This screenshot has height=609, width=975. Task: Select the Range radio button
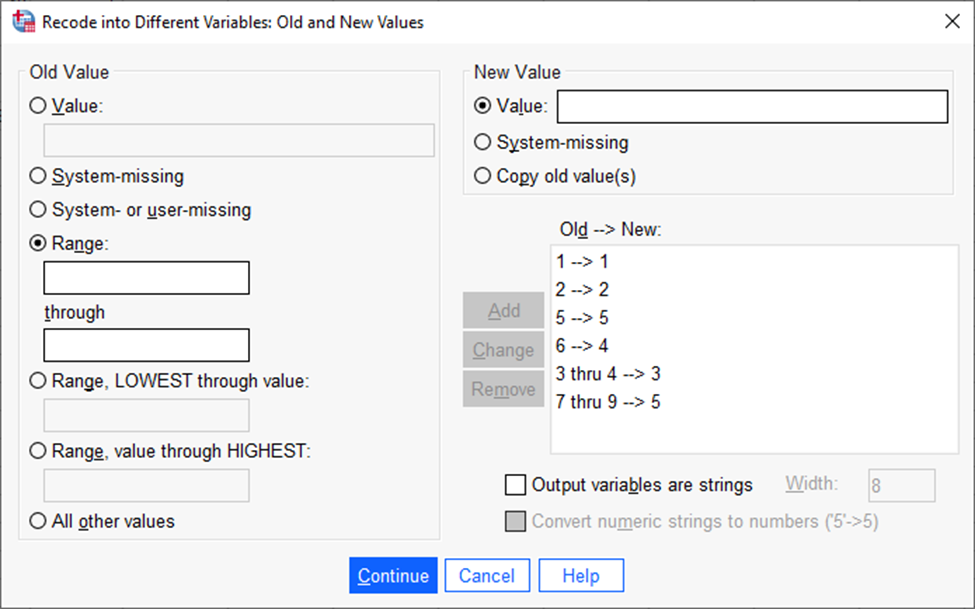click(x=38, y=243)
